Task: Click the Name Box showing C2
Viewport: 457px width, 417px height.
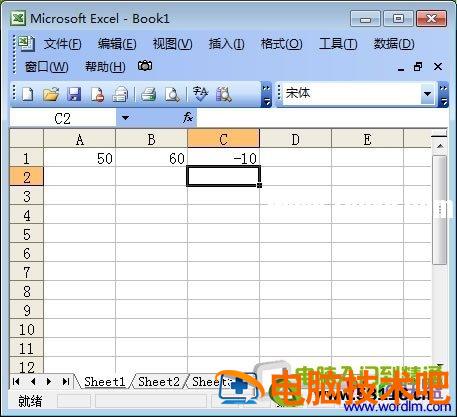Action: point(63,118)
